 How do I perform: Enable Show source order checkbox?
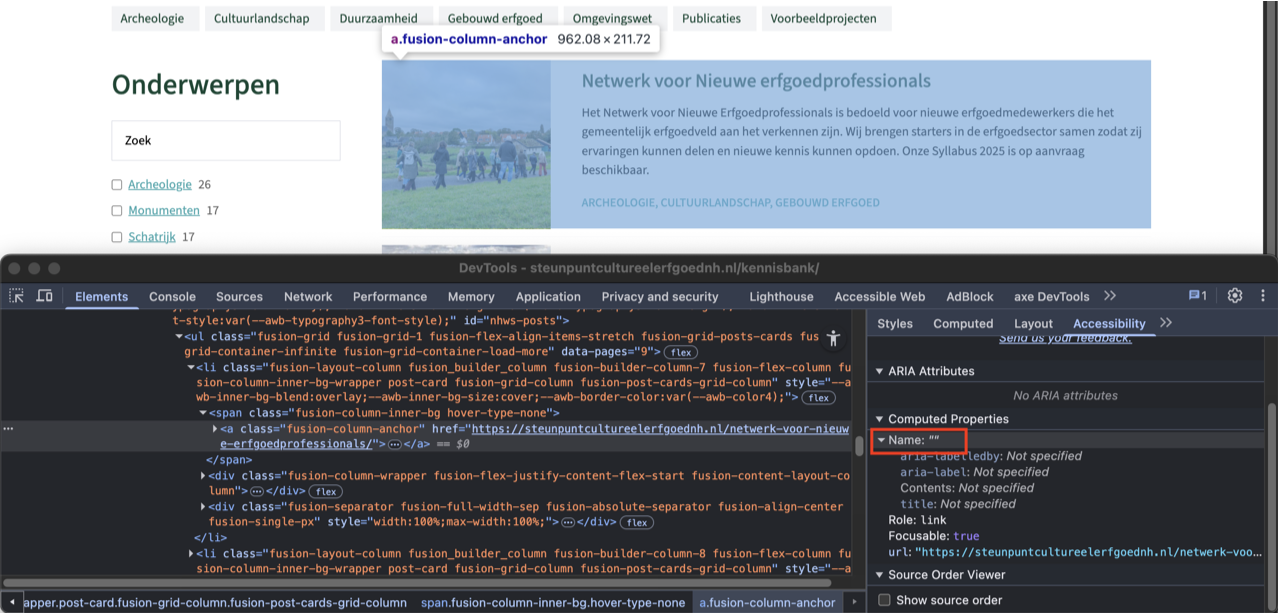pos(884,600)
